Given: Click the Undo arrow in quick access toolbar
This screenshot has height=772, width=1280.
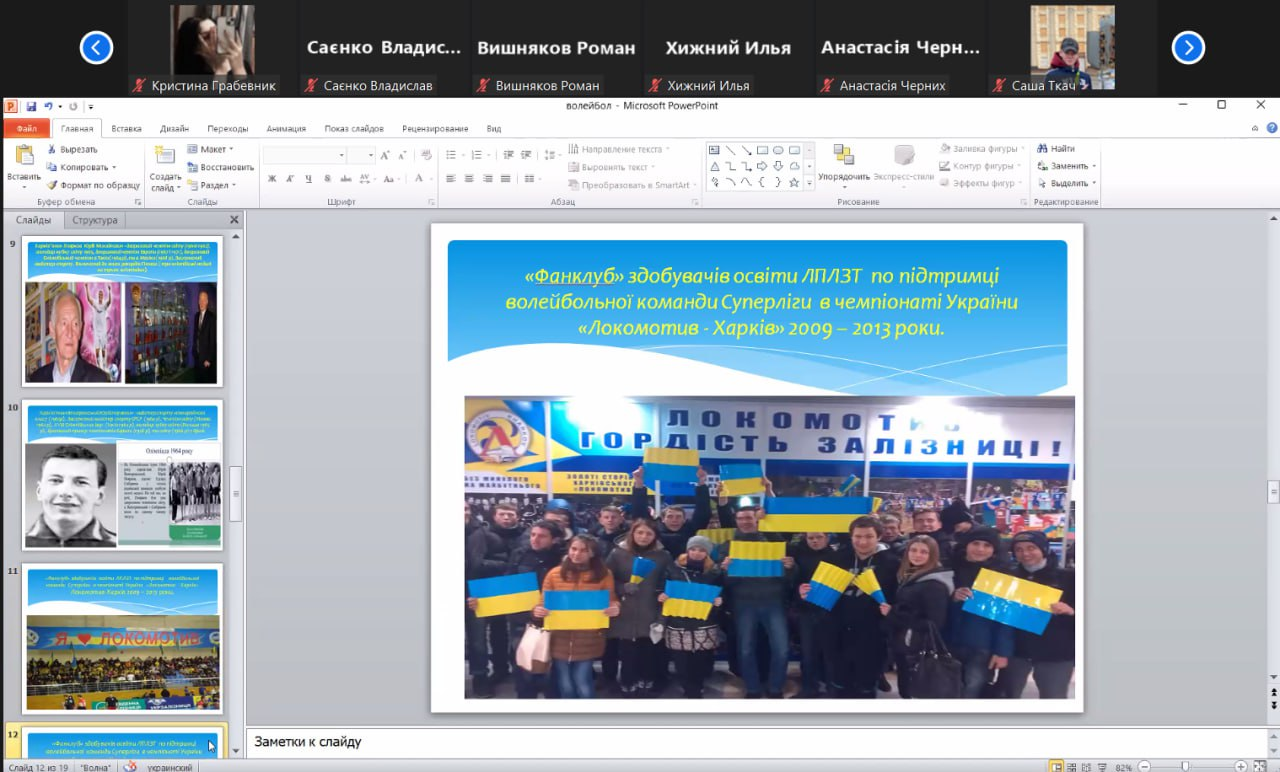Looking at the screenshot, I should (47, 106).
